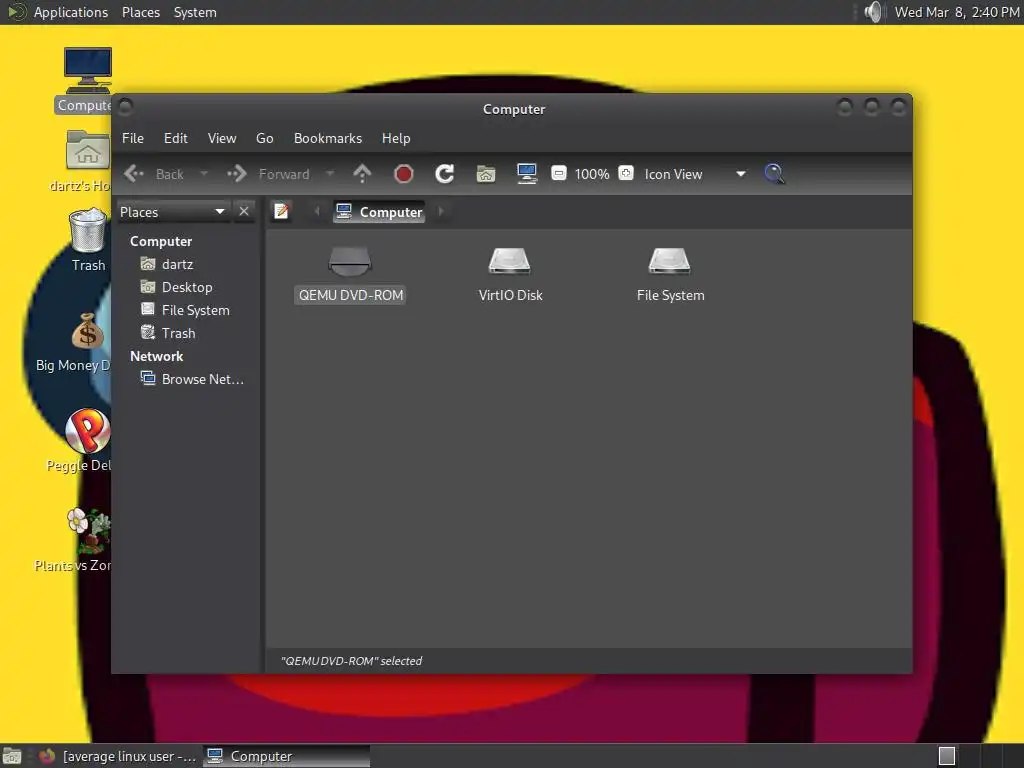Select the File System drive icon
Viewport: 1024px width, 768px height.
coord(670,261)
